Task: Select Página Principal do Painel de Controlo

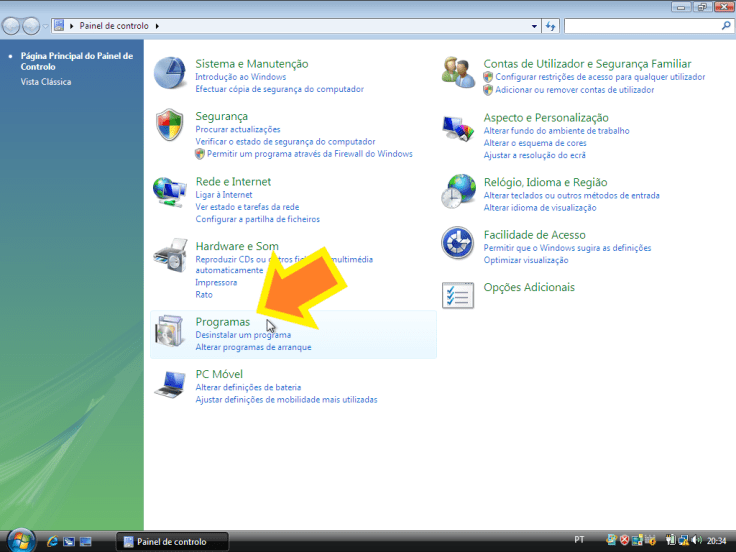Action: (76, 61)
